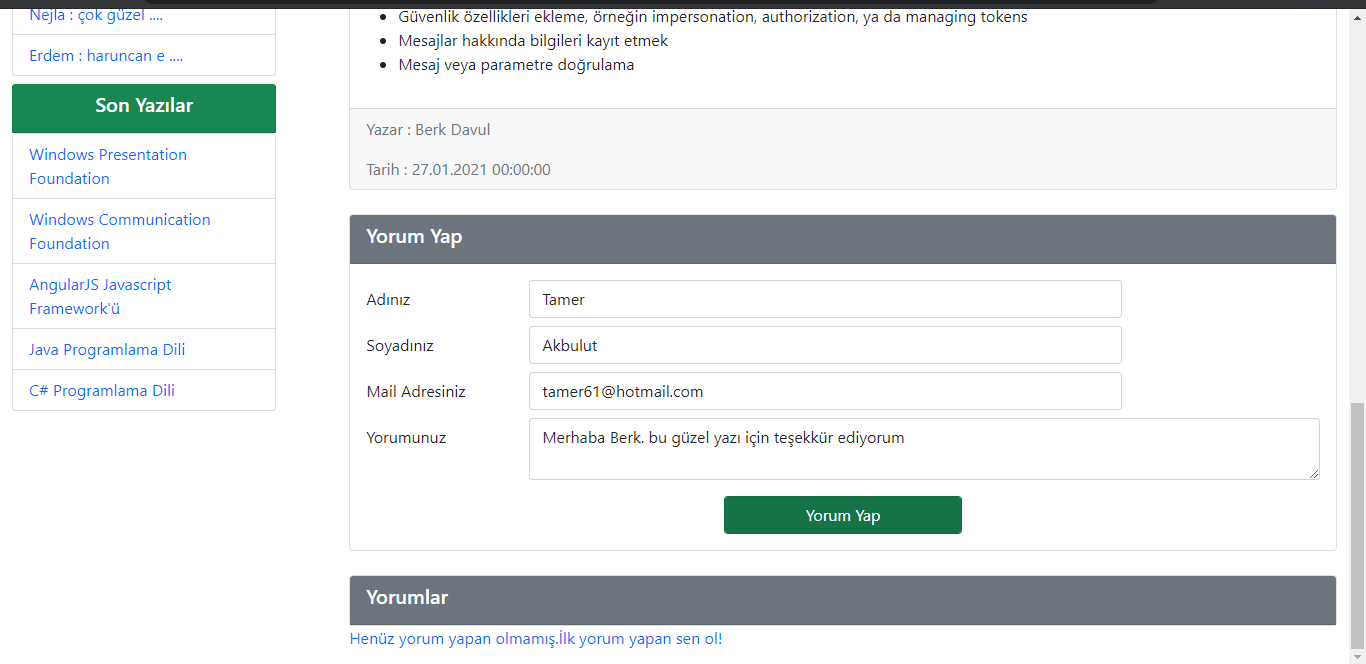This screenshot has width=1366, height=664.
Task: Focus the Adınız input field
Action: 825,299
